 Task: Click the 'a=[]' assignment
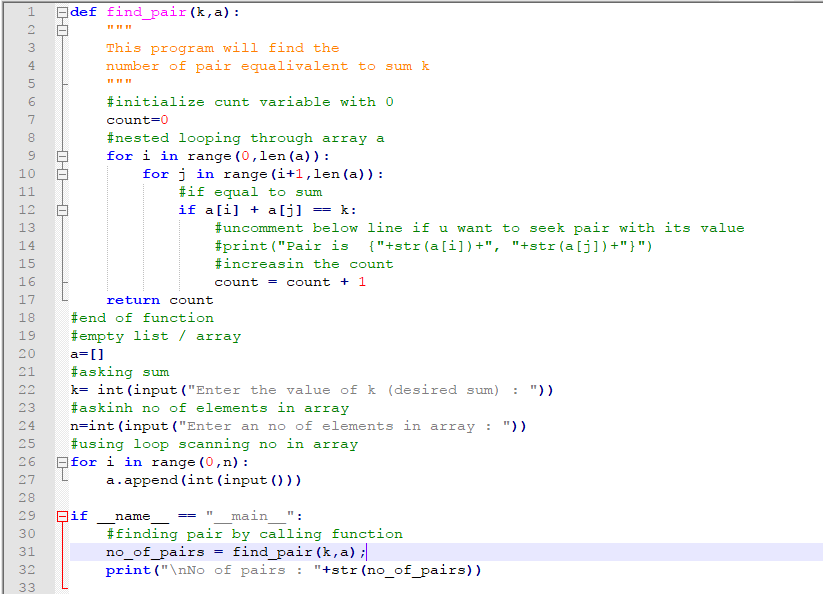(x=87, y=354)
